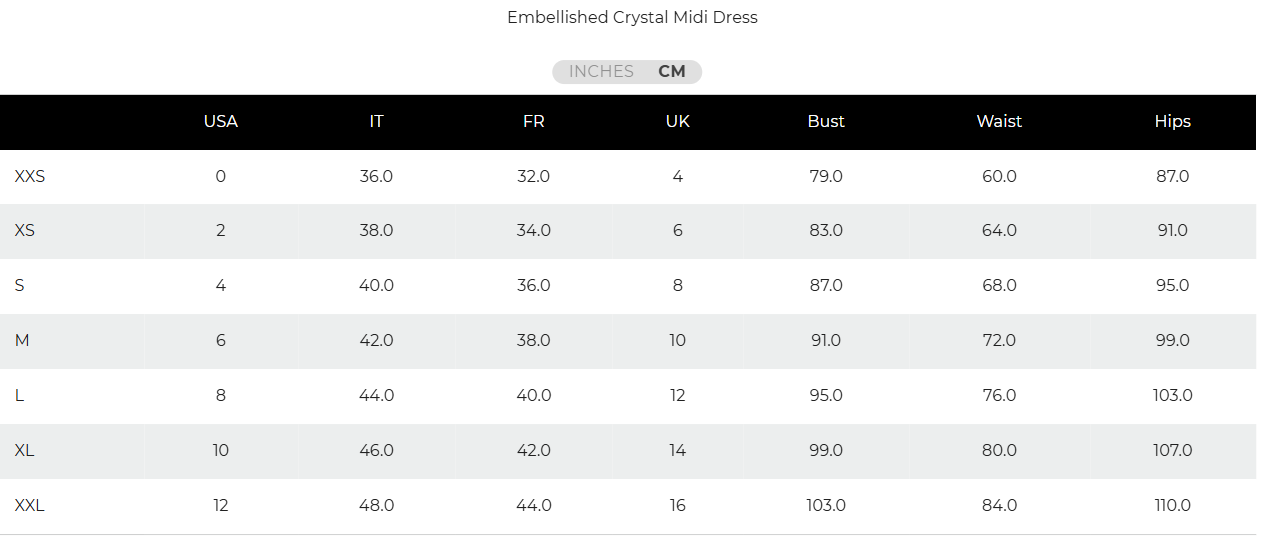Screen dimensions: 1263x538
Task: Click the 110.0 hips value for XXL
Action: pyautogui.click(x=1172, y=505)
